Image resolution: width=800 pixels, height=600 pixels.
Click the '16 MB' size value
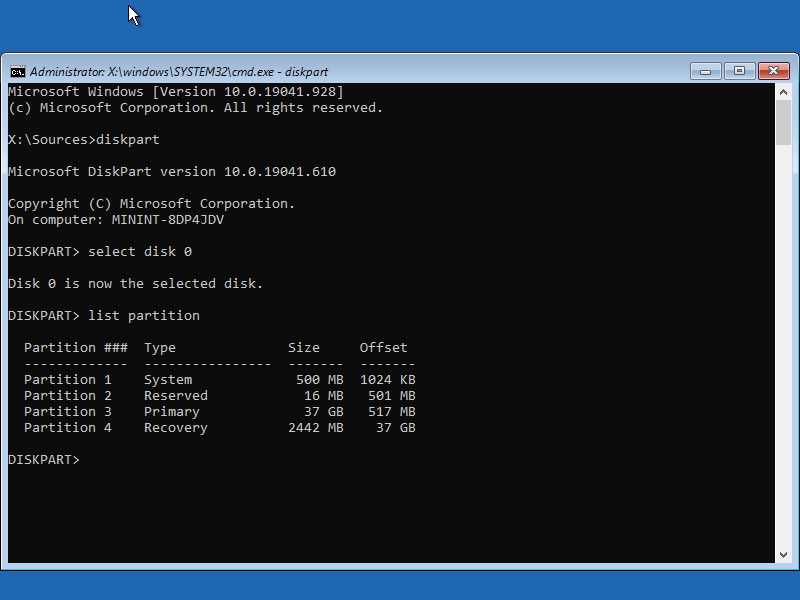pyautogui.click(x=323, y=395)
